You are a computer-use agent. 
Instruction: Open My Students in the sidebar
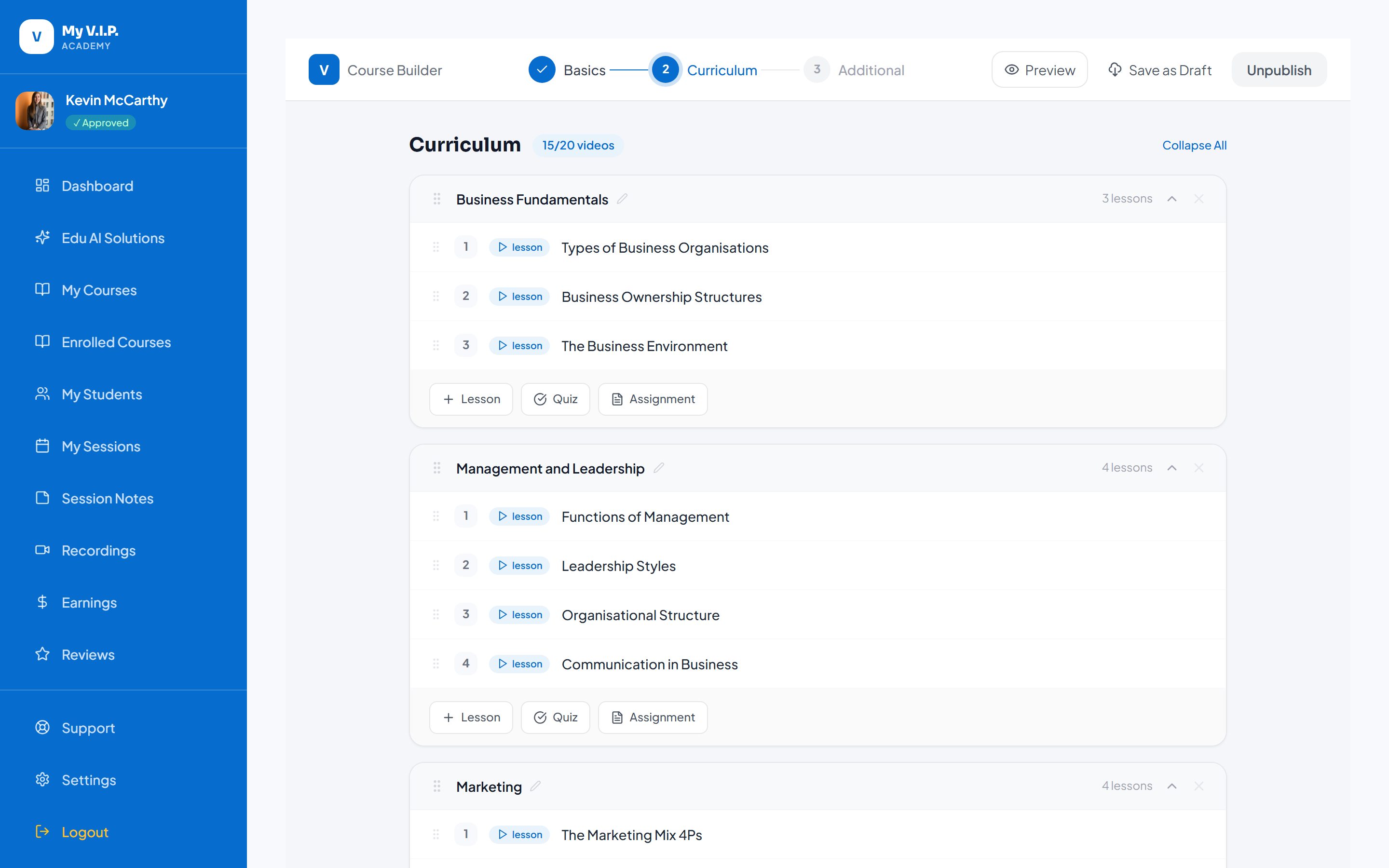click(x=88, y=394)
